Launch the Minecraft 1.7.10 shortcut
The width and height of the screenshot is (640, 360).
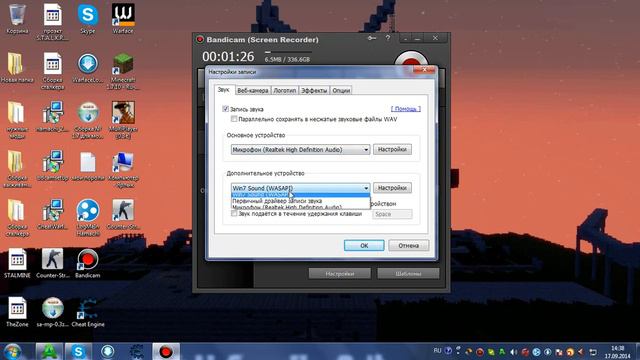[123, 70]
